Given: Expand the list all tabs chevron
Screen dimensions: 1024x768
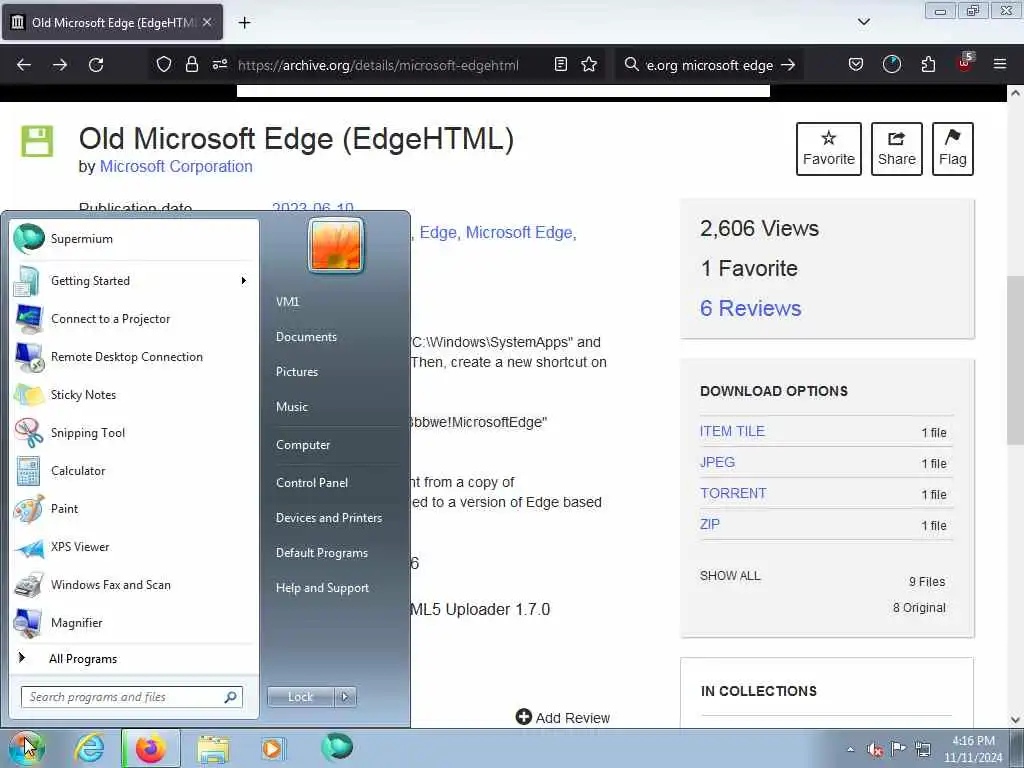Looking at the screenshot, I should point(863,22).
